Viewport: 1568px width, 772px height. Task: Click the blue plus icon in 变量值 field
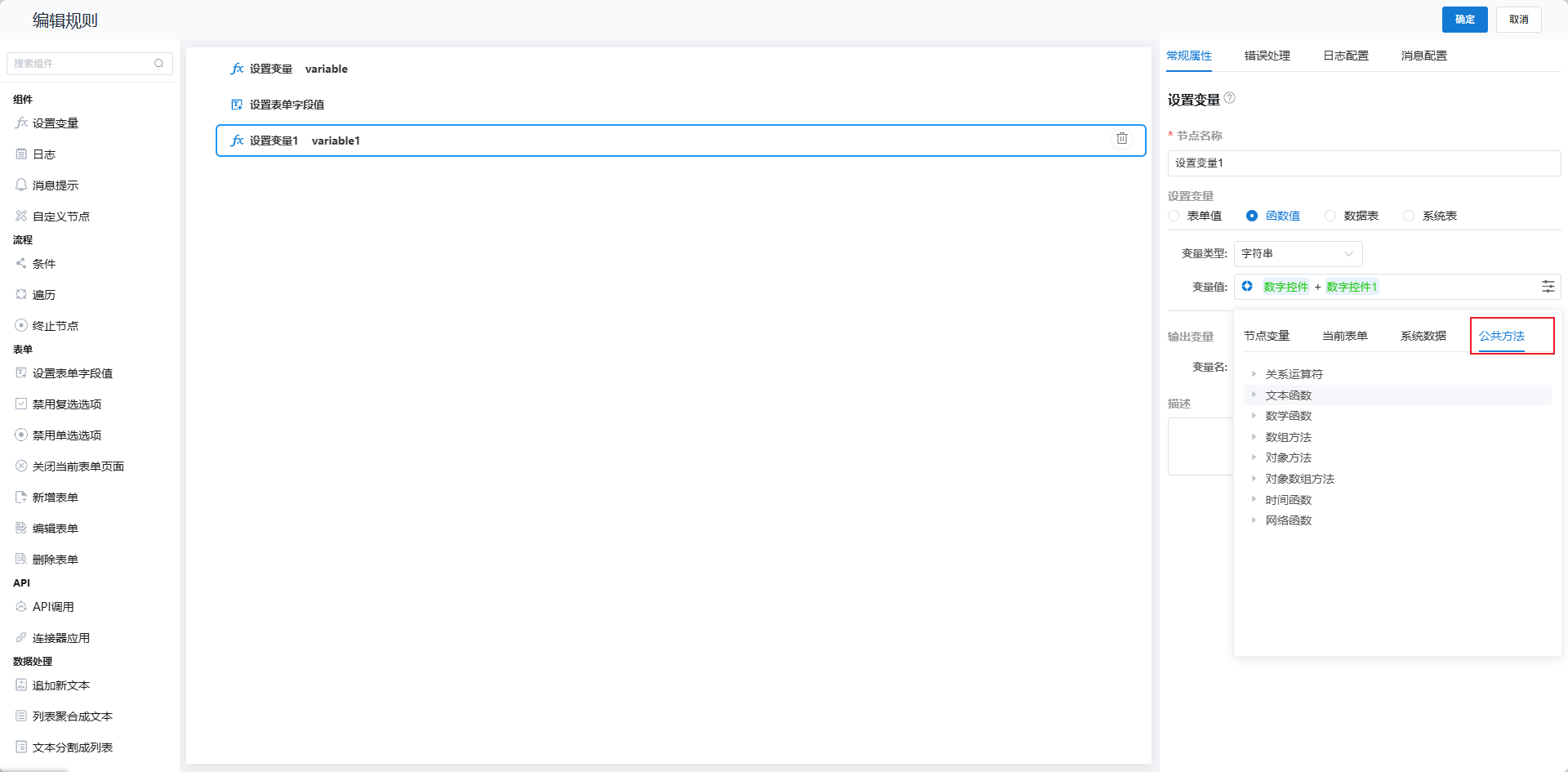coord(1247,286)
